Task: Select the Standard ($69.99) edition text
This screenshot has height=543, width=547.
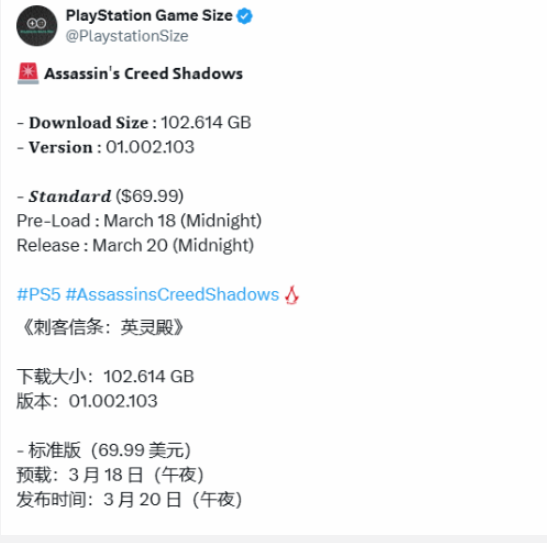Action: (100, 196)
